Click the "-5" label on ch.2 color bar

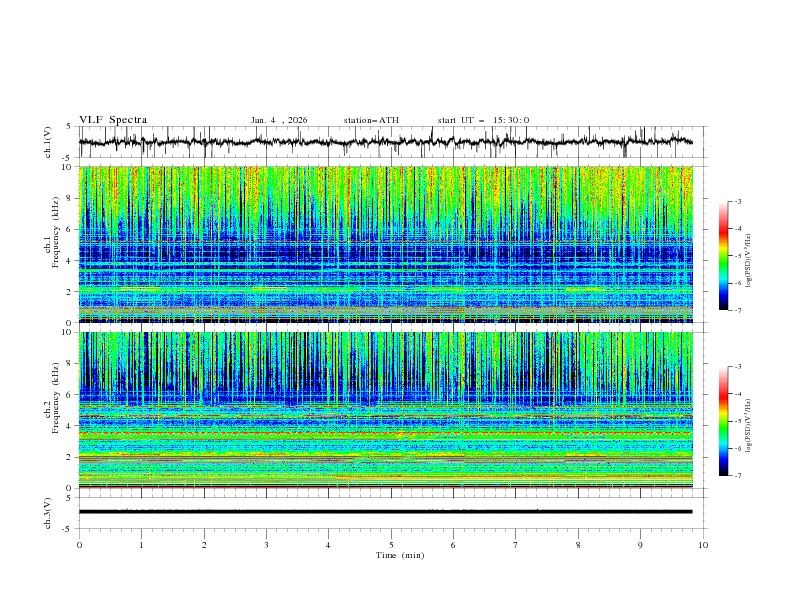pos(738,421)
